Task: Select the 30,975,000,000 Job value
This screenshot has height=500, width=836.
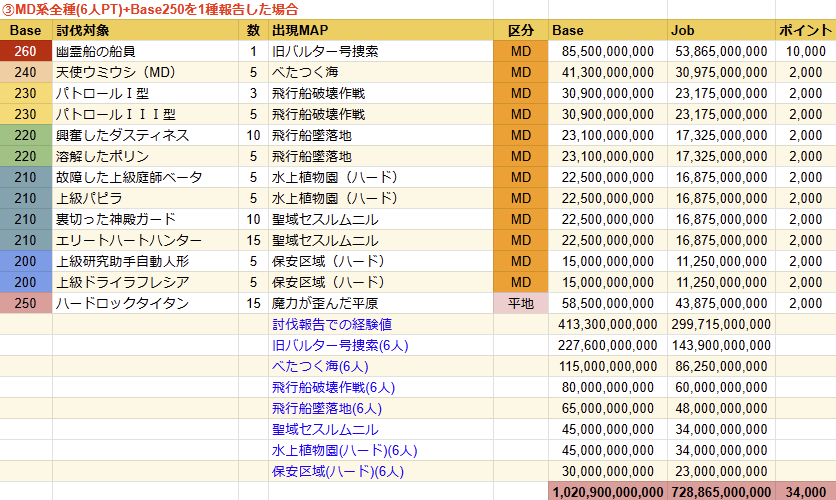Action: [x=721, y=72]
